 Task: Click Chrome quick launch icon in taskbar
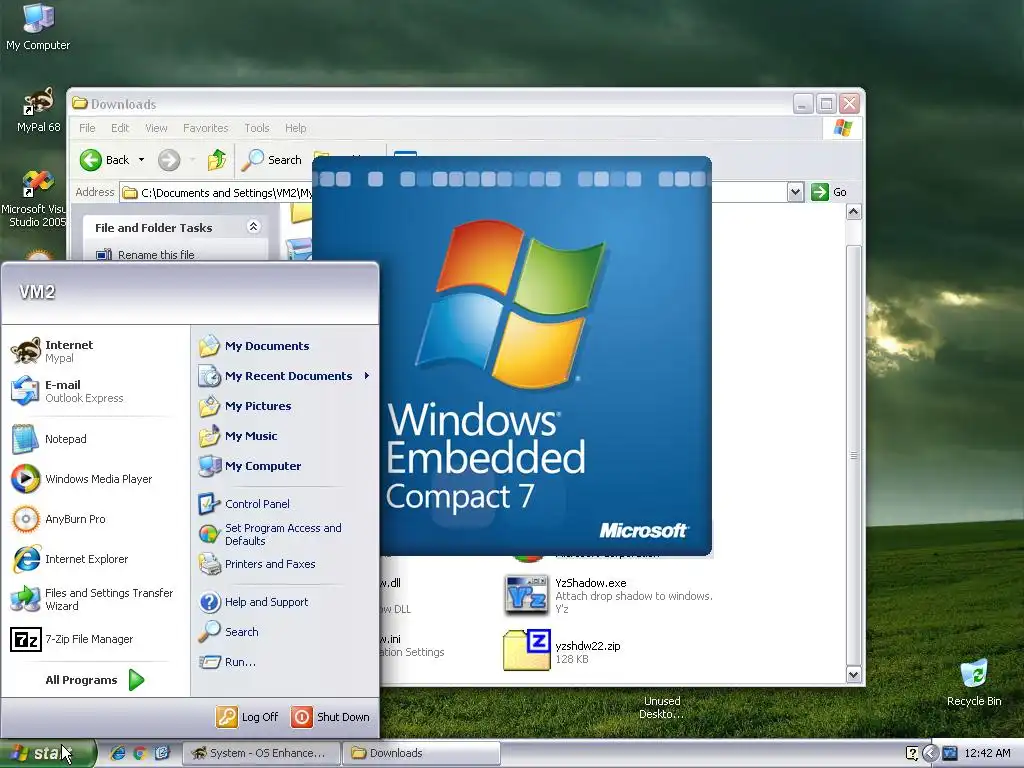tap(139, 753)
